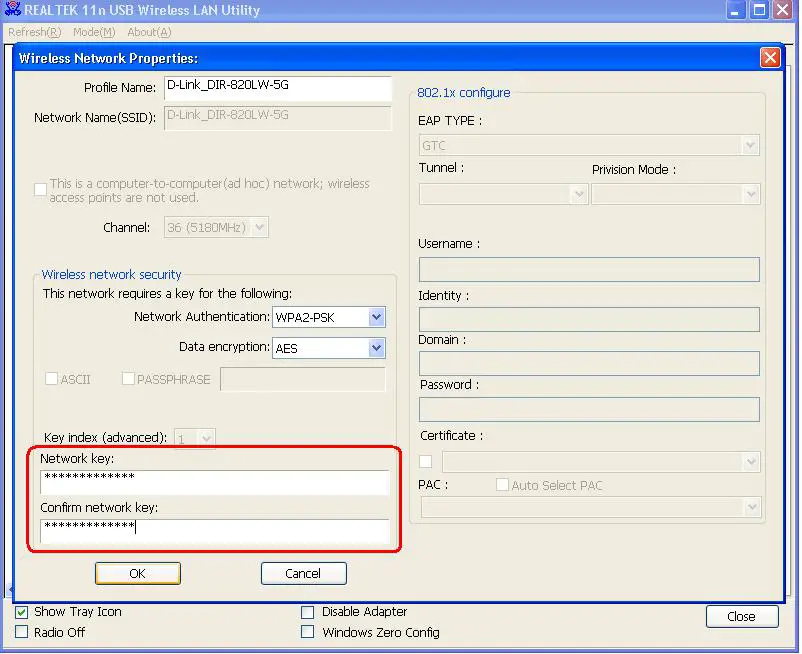Enable the Radio Off checkbox

click(22, 633)
